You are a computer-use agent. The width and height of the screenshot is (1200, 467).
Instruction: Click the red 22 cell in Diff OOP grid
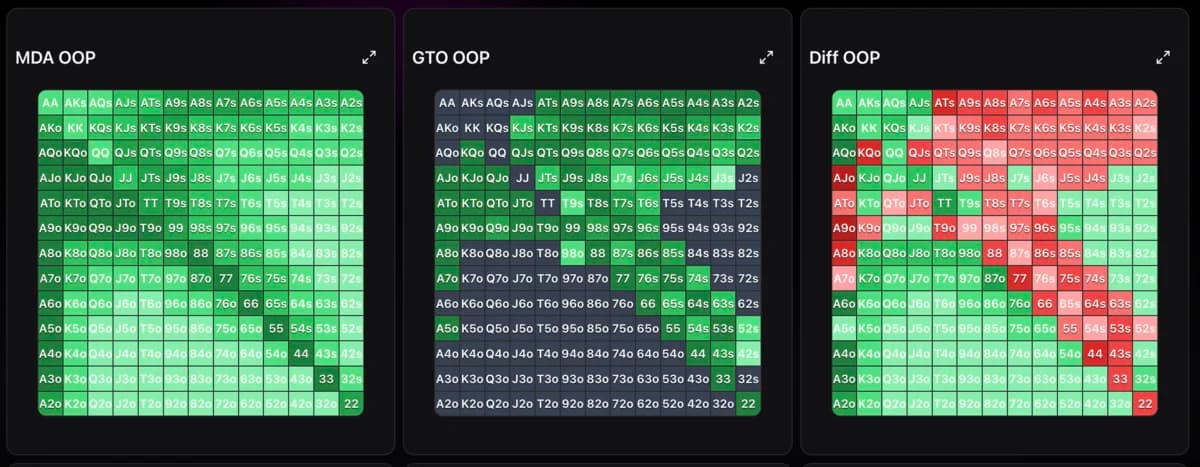pyautogui.click(x=1145, y=404)
